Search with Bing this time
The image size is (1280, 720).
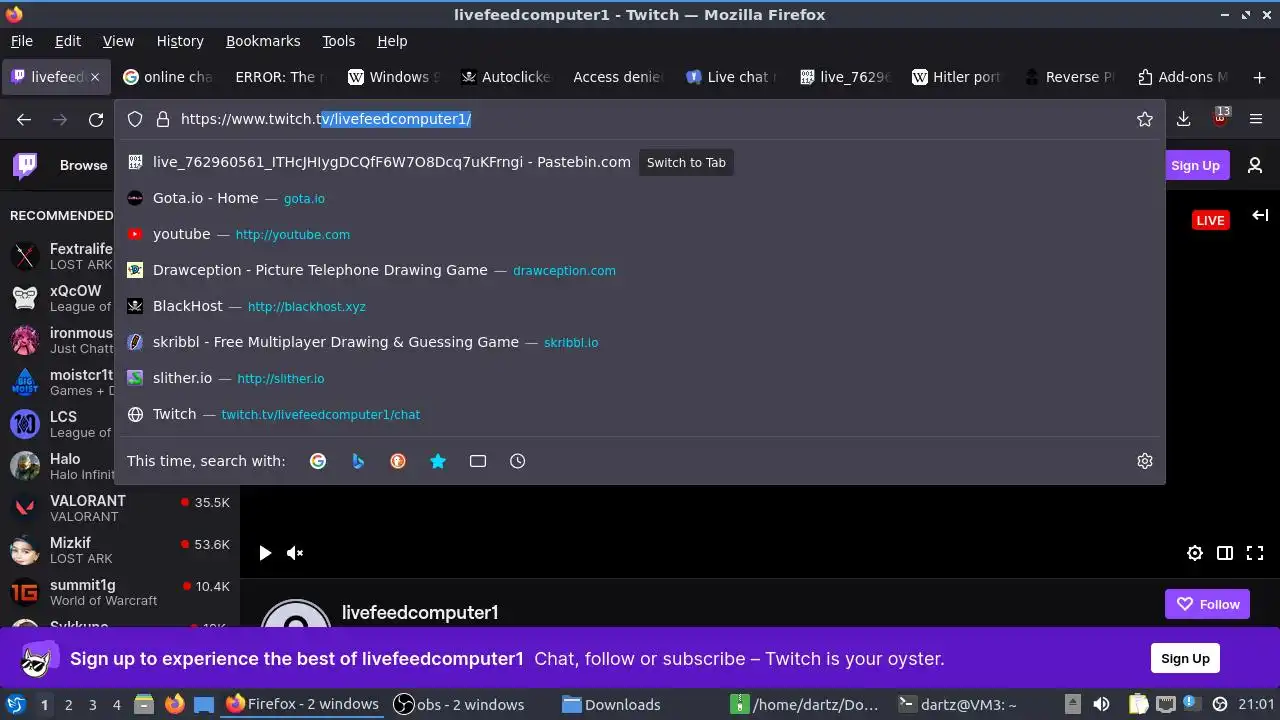(x=358, y=461)
